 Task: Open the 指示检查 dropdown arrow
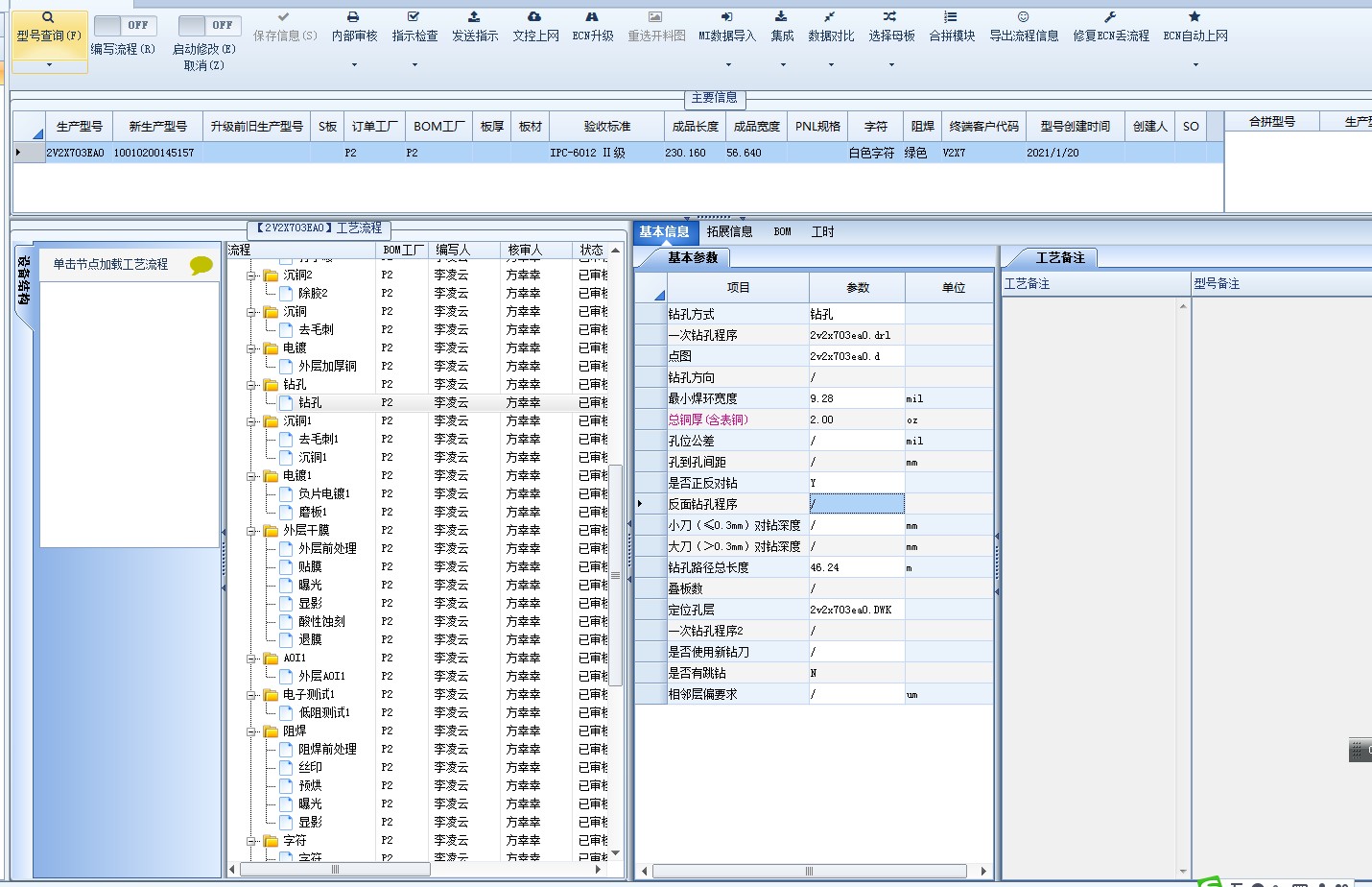pos(414,65)
